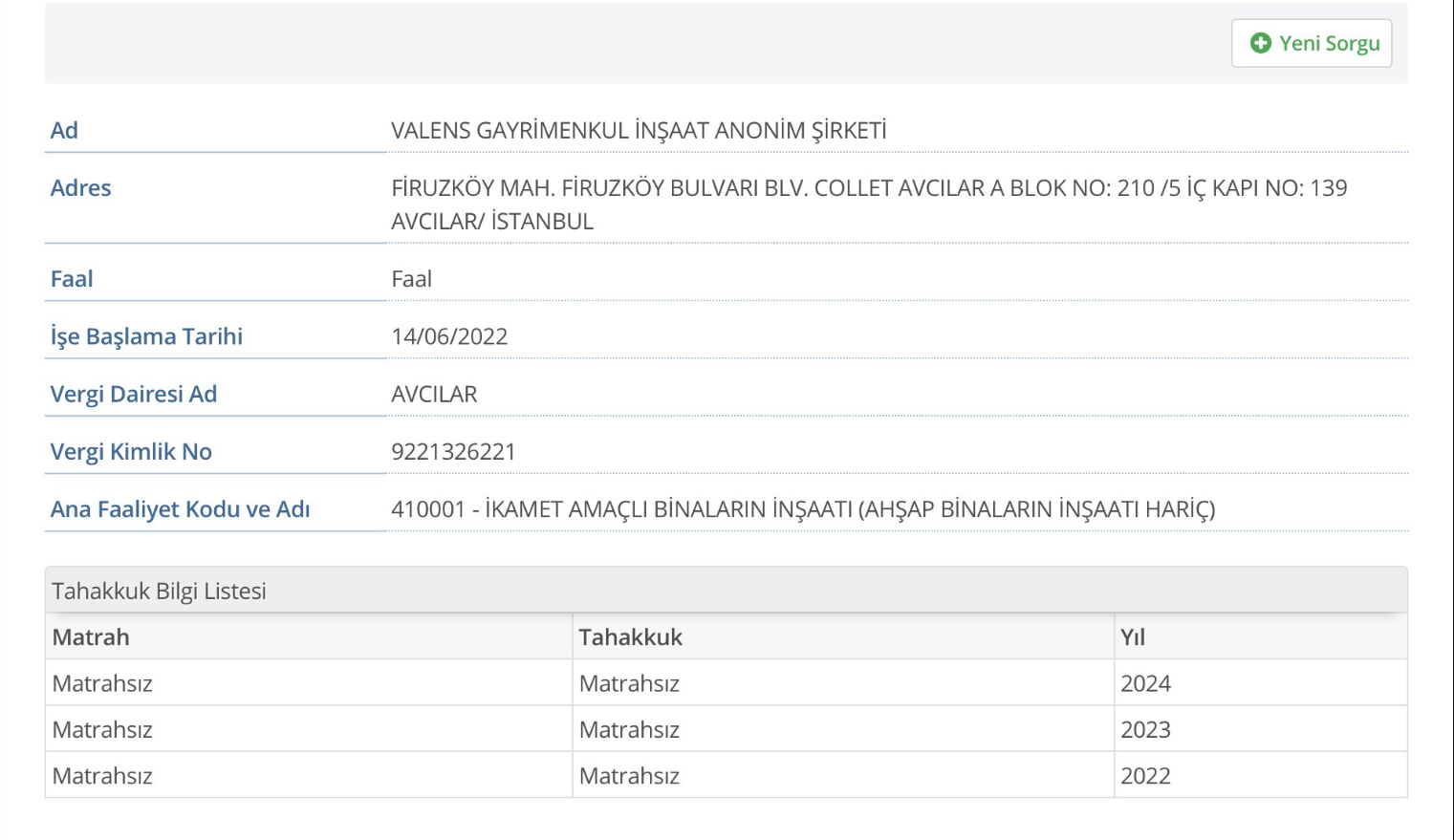Click the green plus icon beside Yeni Sorgu
Image resolution: width=1454 pixels, height=840 pixels.
(1260, 43)
